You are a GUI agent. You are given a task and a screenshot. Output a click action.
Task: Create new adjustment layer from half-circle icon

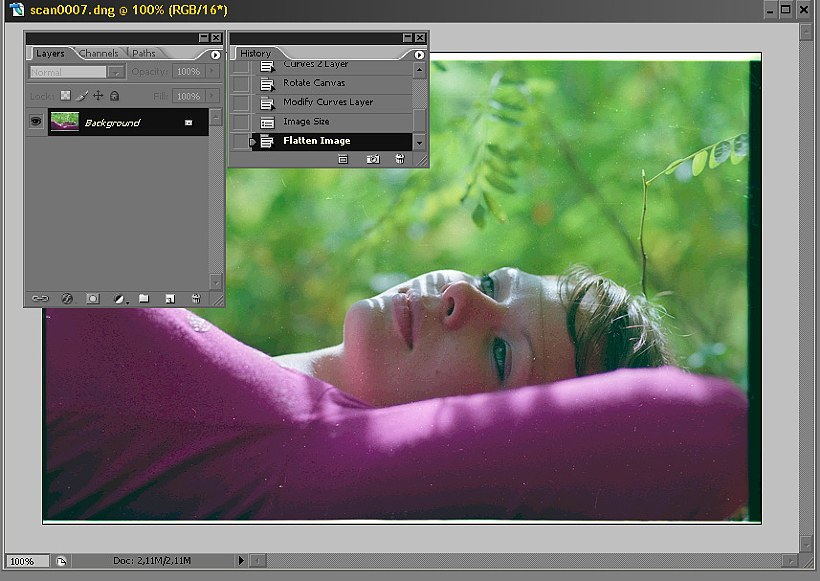(120, 298)
